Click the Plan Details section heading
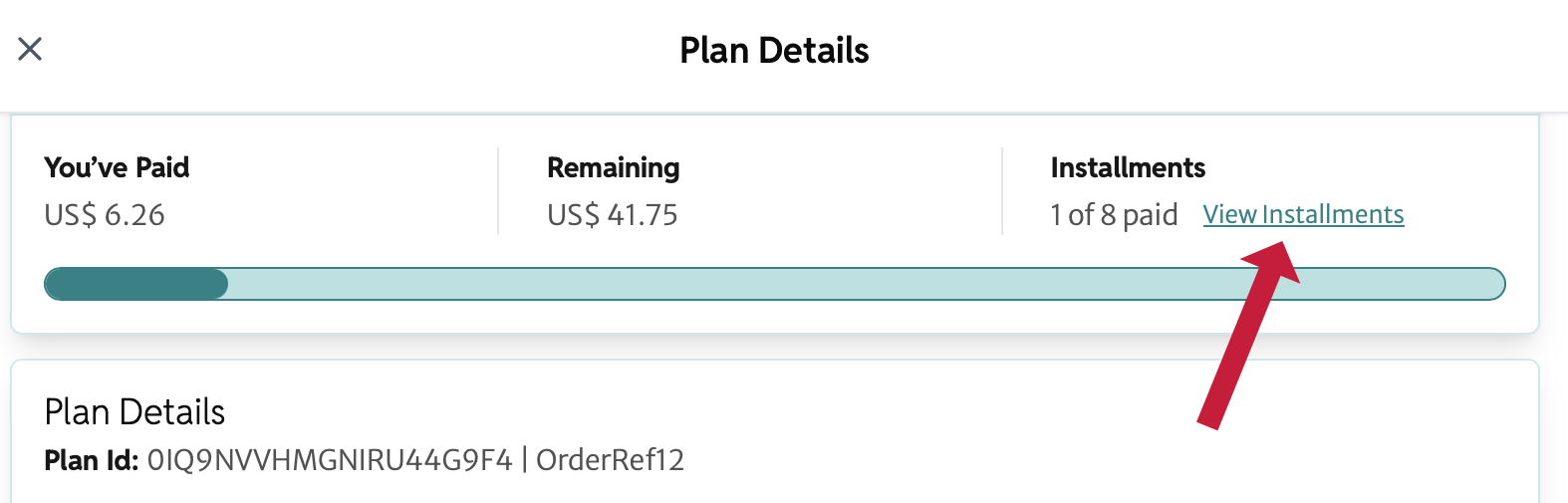The width and height of the screenshot is (1568, 503). pos(134,411)
